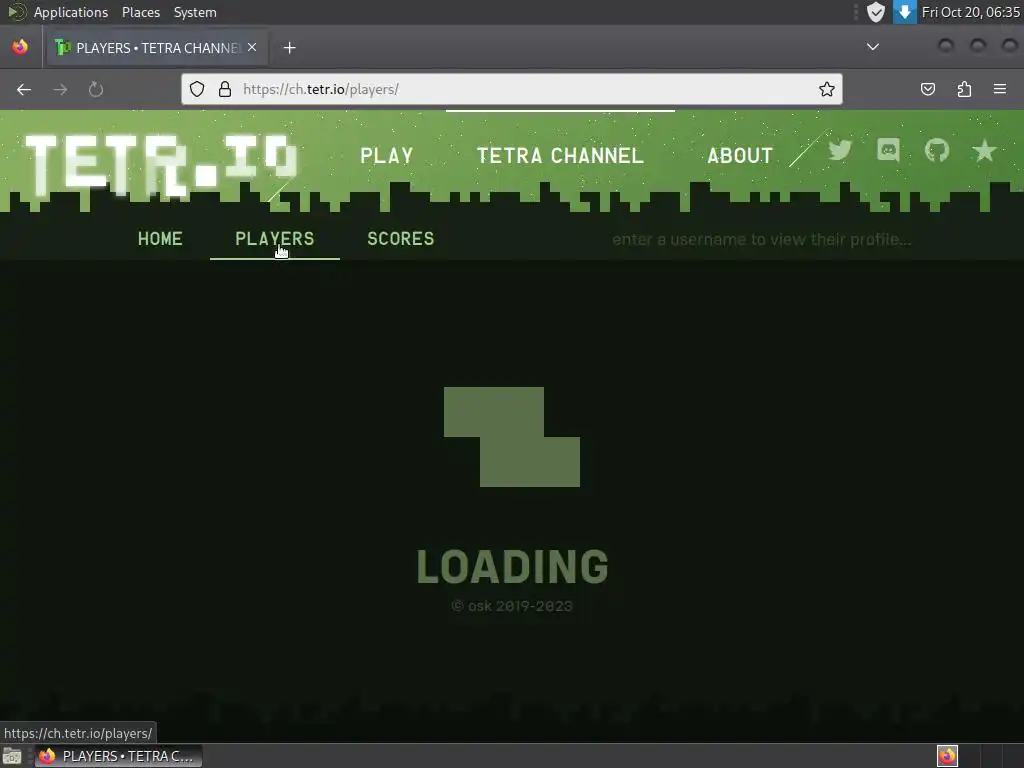Close the PLAYERS TETRA CHANNEL tab
Viewport: 1024px width, 768px height.
point(252,47)
